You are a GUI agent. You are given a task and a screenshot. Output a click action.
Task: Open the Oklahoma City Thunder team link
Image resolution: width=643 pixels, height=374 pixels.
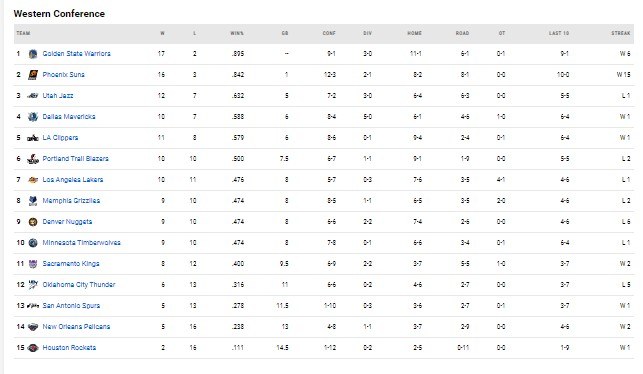[79, 285]
